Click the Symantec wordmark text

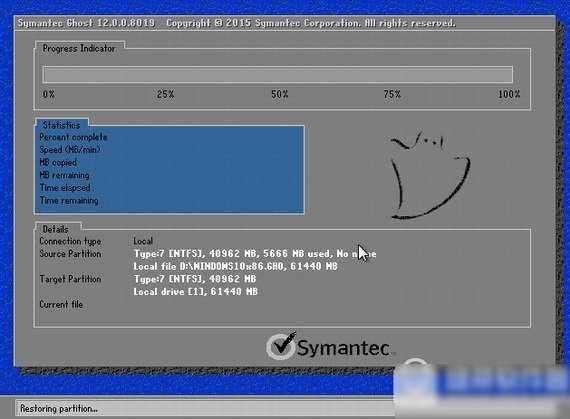[x=344, y=348]
